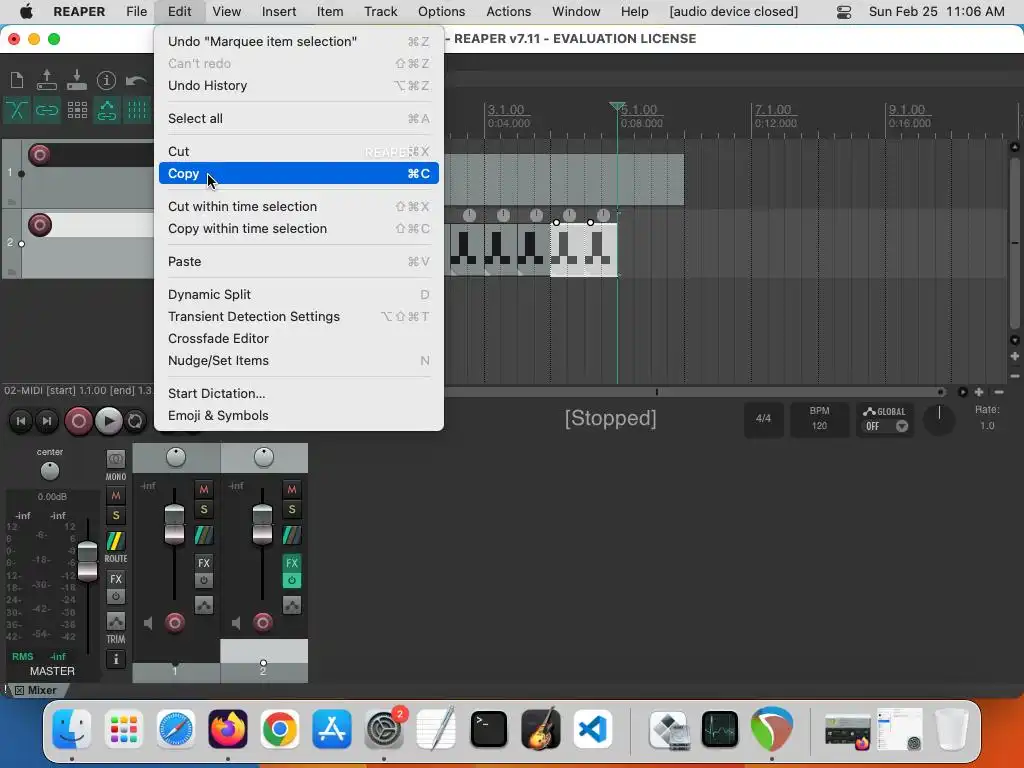Open Undo History menu entry

(x=298, y=86)
